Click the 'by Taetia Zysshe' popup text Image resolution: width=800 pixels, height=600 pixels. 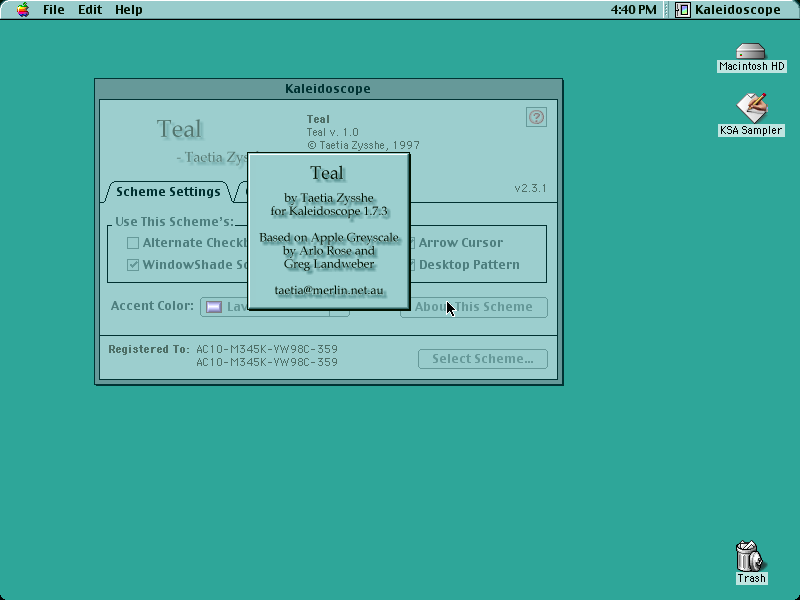tap(329, 198)
